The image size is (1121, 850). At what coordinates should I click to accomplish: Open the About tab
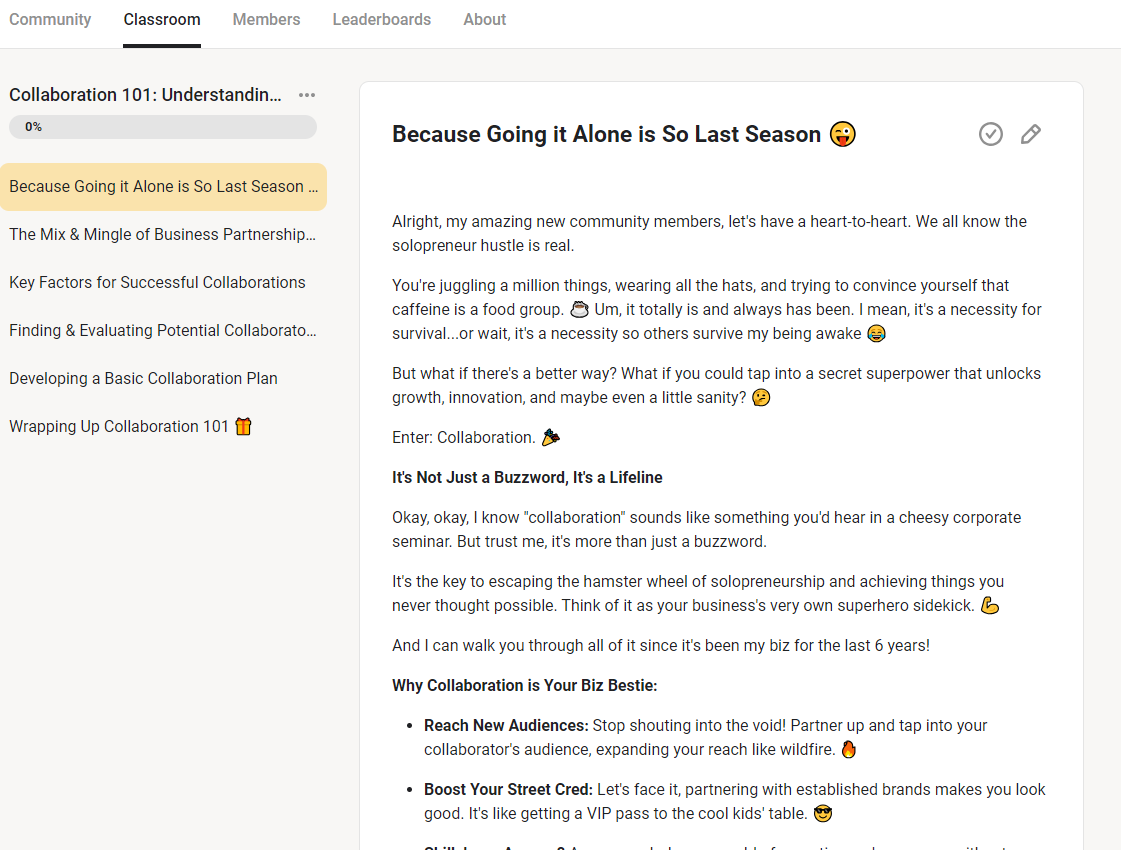[x=485, y=19]
